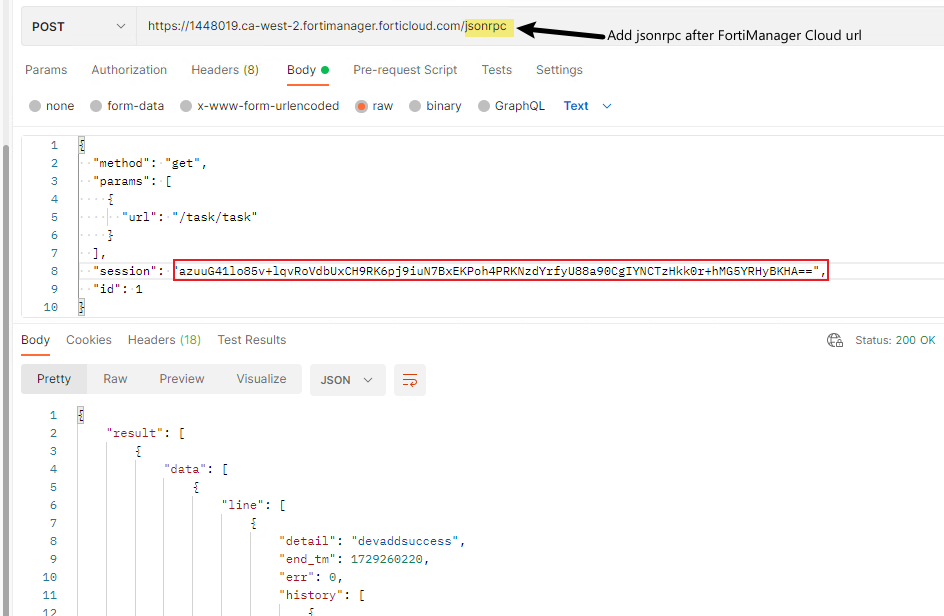Image resolution: width=944 pixels, height=616 pixels.
Task: Open the Test Results tab
Action: [x=252, y=340]
